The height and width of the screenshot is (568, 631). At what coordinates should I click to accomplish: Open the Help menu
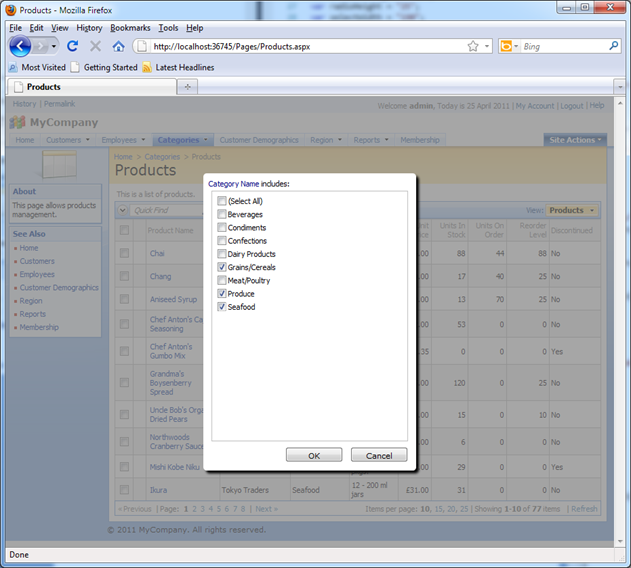click(194, 28)
